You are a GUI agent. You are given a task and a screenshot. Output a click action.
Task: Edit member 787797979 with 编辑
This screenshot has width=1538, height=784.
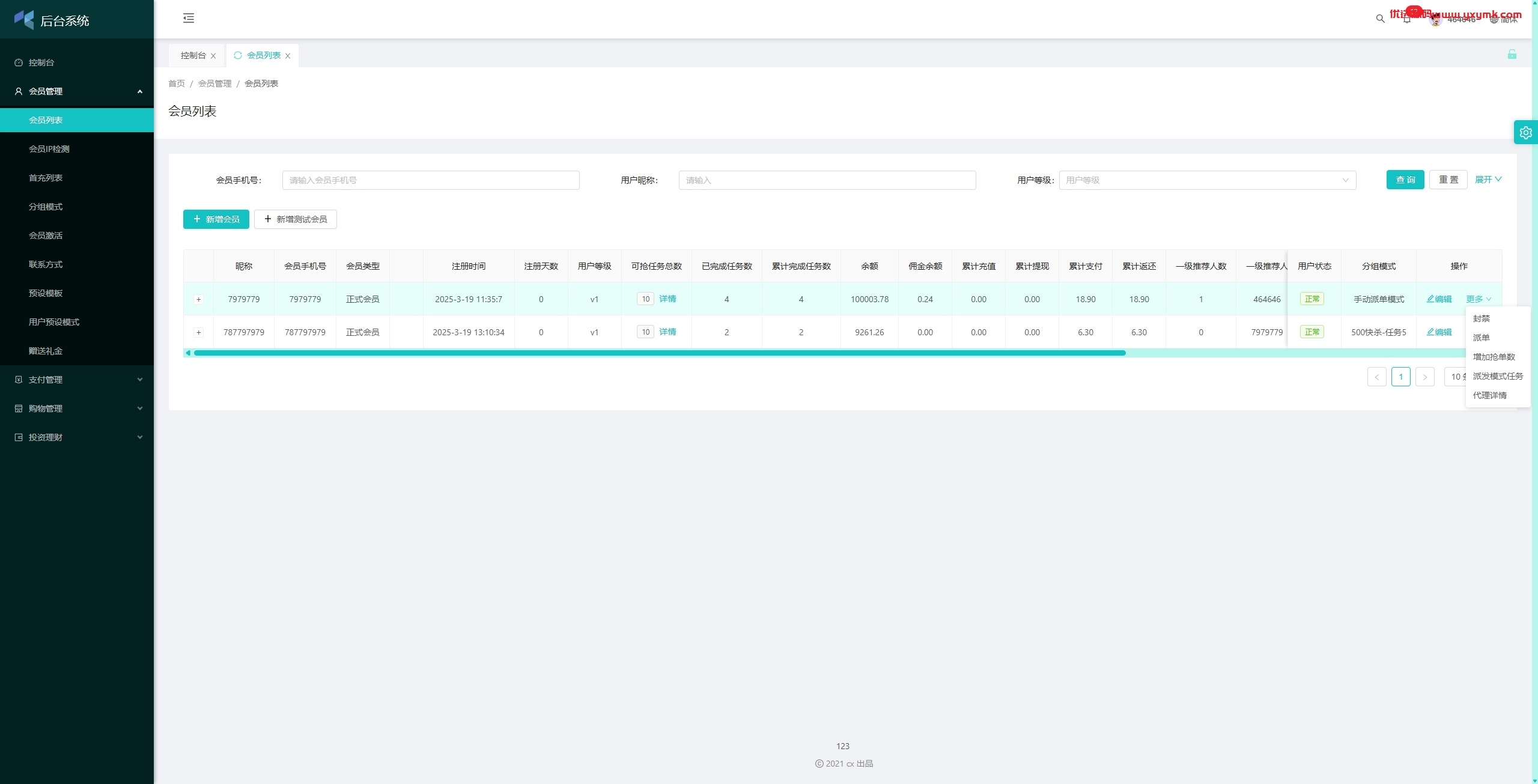[x=1439, y=332]
